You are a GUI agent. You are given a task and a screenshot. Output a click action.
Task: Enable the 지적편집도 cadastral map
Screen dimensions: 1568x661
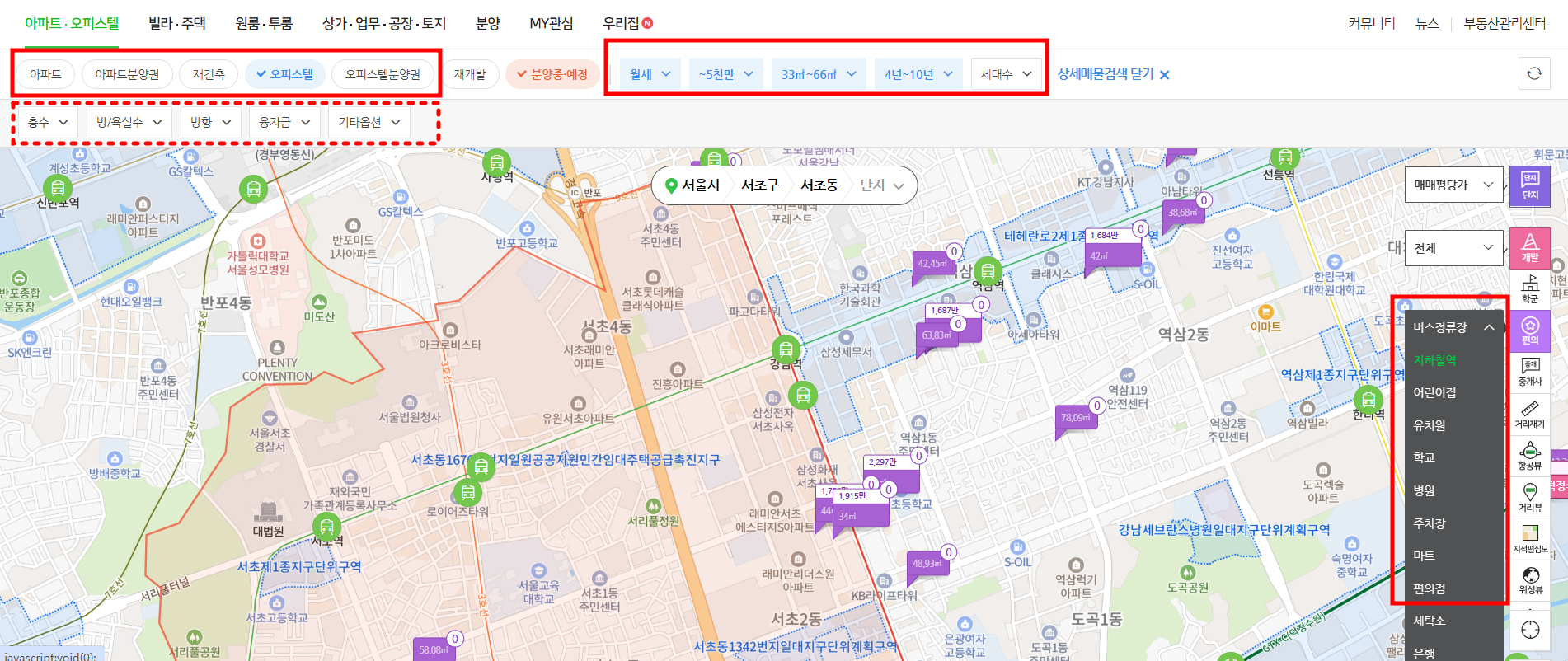pos(1530,539)
